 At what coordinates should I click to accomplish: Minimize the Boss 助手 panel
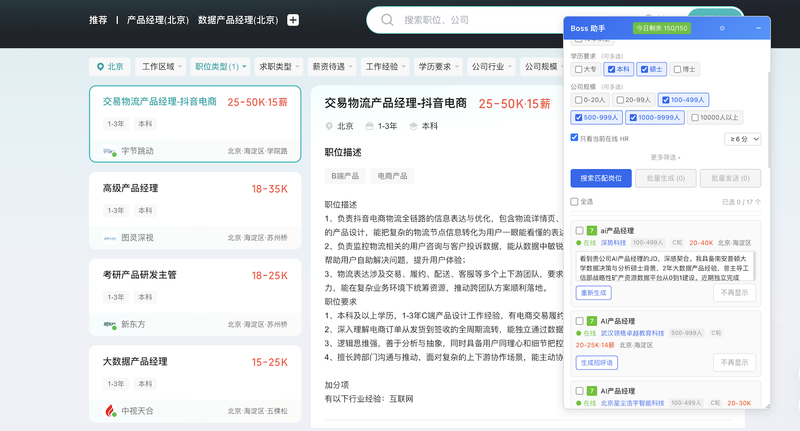pos(758,28)
